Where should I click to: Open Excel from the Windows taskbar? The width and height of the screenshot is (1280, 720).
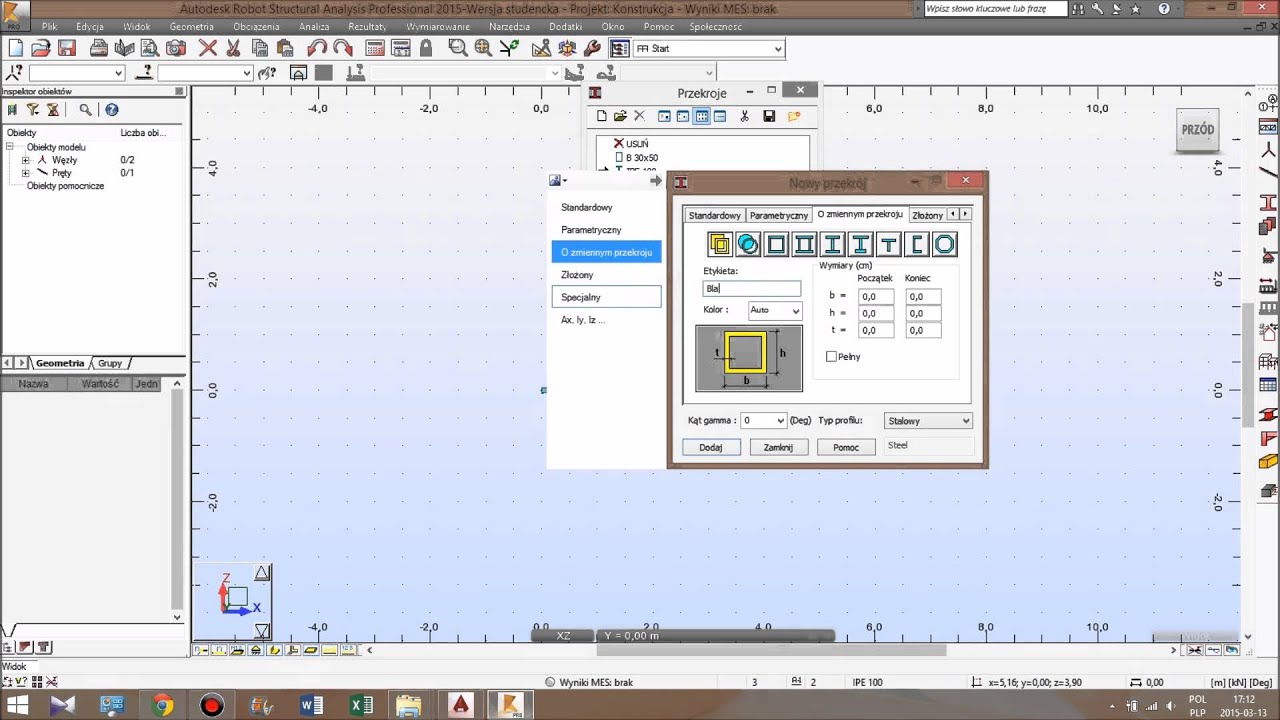tap(361, 705)
